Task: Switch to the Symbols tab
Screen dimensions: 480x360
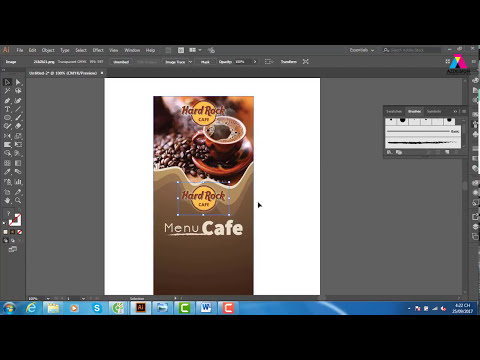Action: (x=434, y=111)
